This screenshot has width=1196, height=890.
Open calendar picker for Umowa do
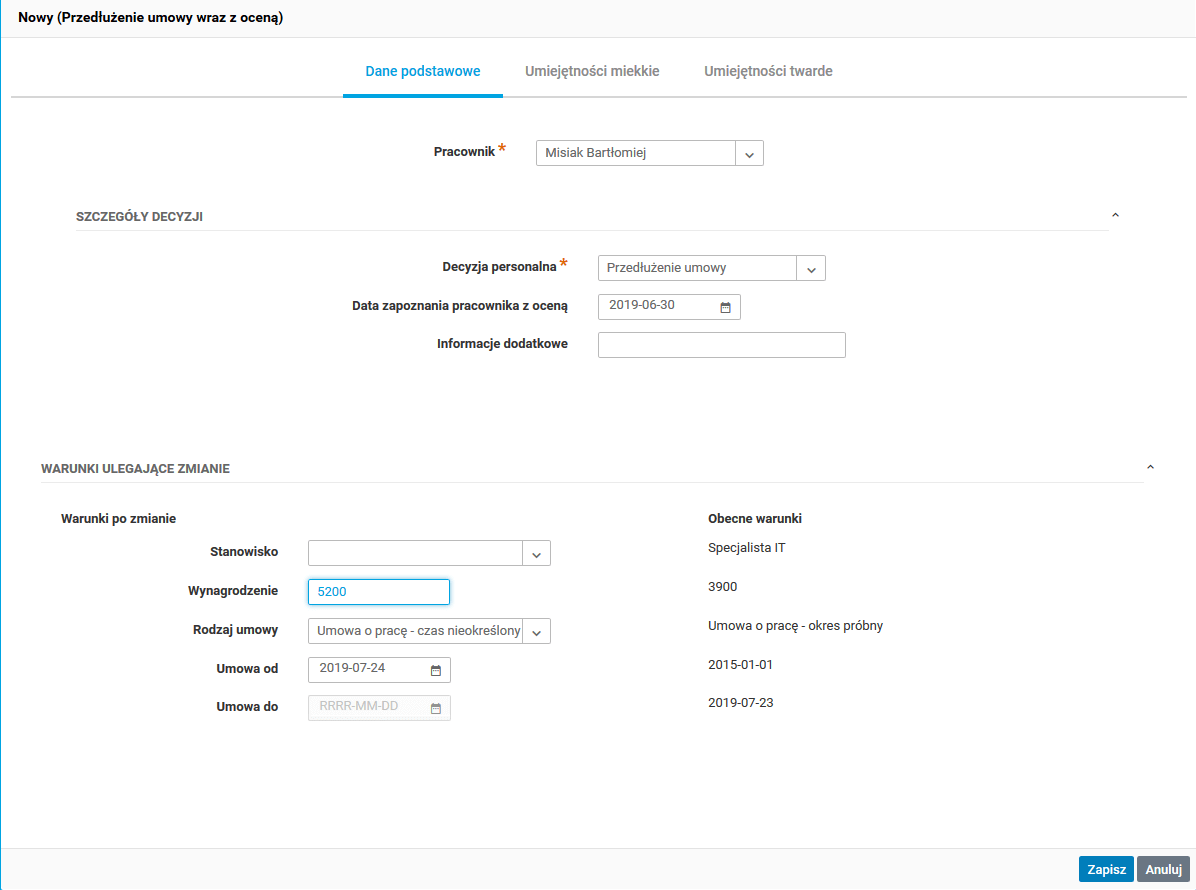pyautogui.click(x=436, y=708)
